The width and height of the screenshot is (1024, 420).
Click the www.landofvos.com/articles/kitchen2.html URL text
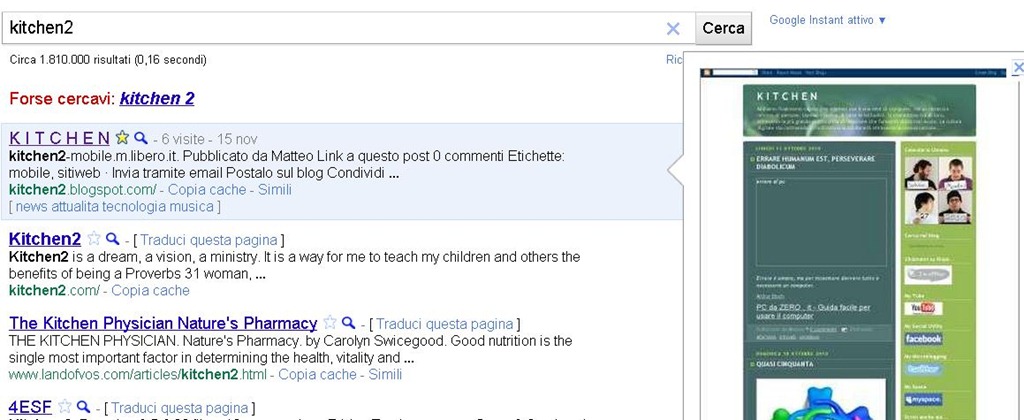(138, 374)
